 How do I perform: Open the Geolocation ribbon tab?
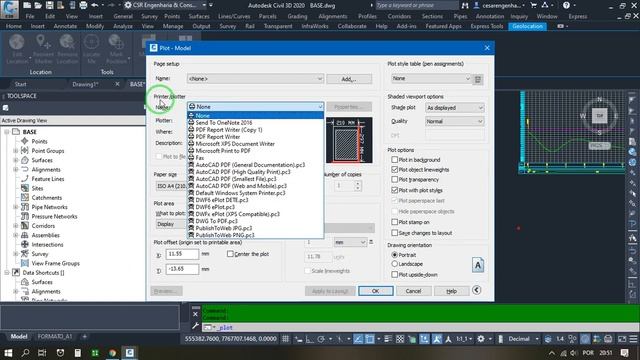coord(527,26)
